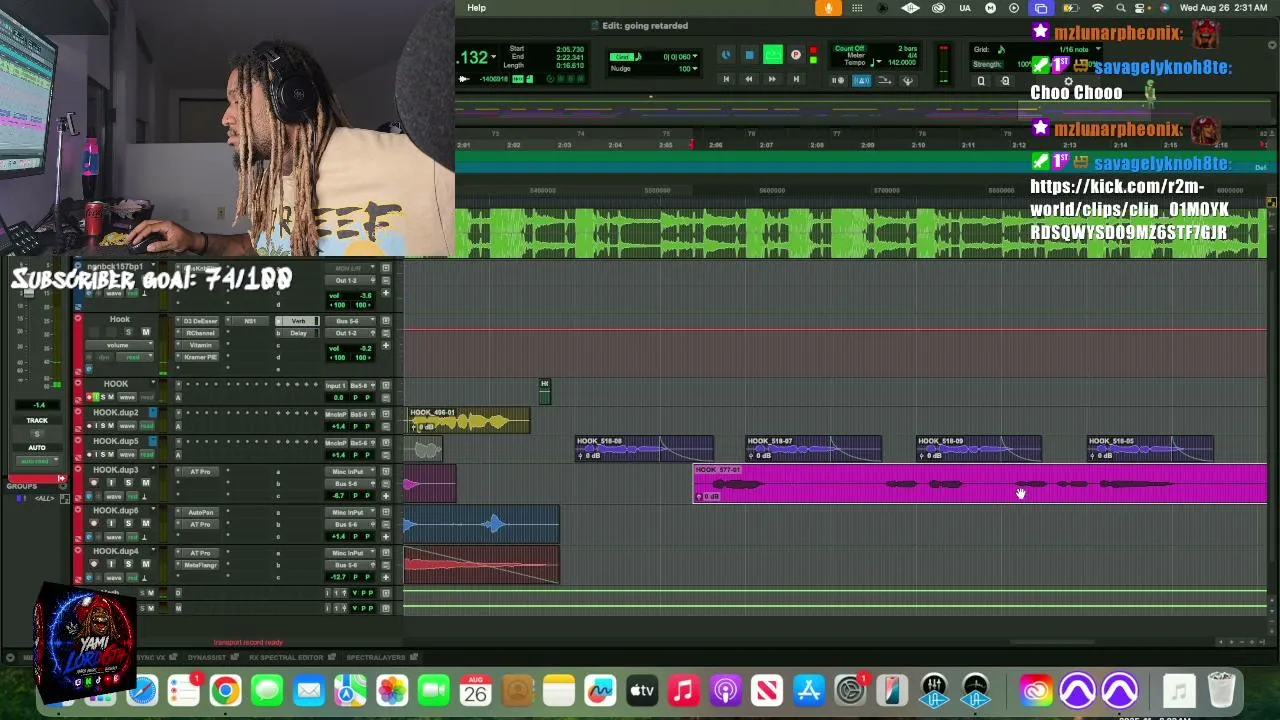
Task: Open the RChannel insert plugin
Action: click(201, 333)
